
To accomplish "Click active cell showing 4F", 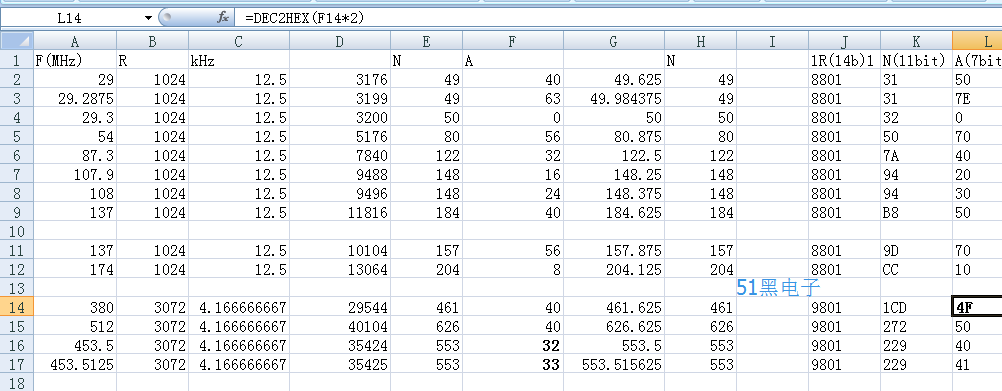I will coord(977,307).
